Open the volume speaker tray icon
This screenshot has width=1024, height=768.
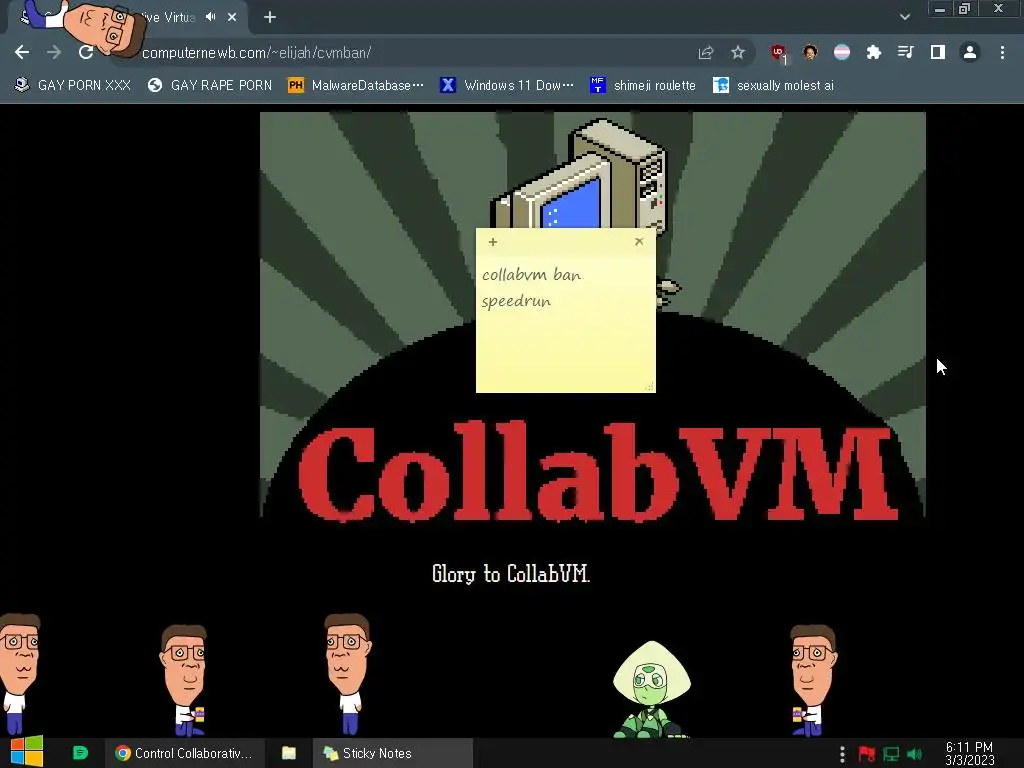(915, 754)
